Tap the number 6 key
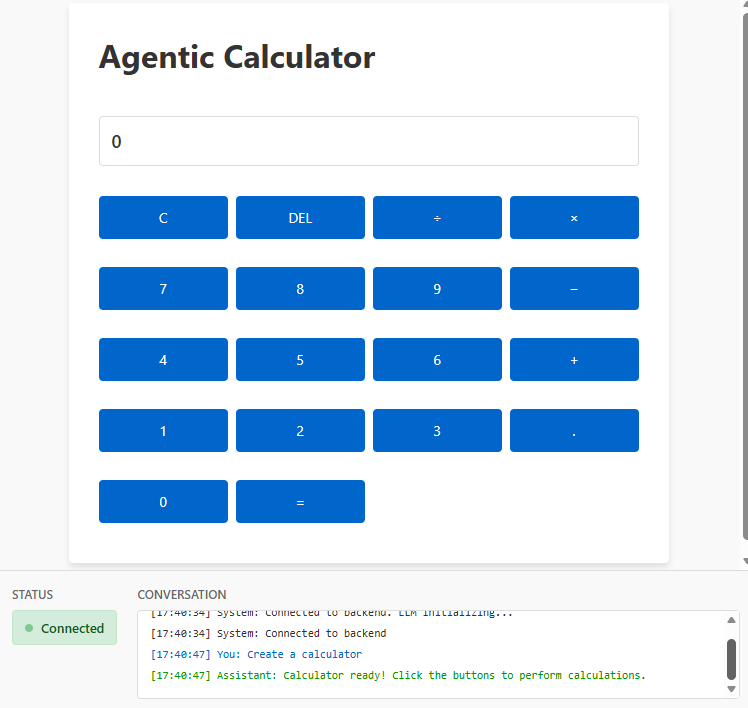 pyautogui.click(x=437, y=360)
